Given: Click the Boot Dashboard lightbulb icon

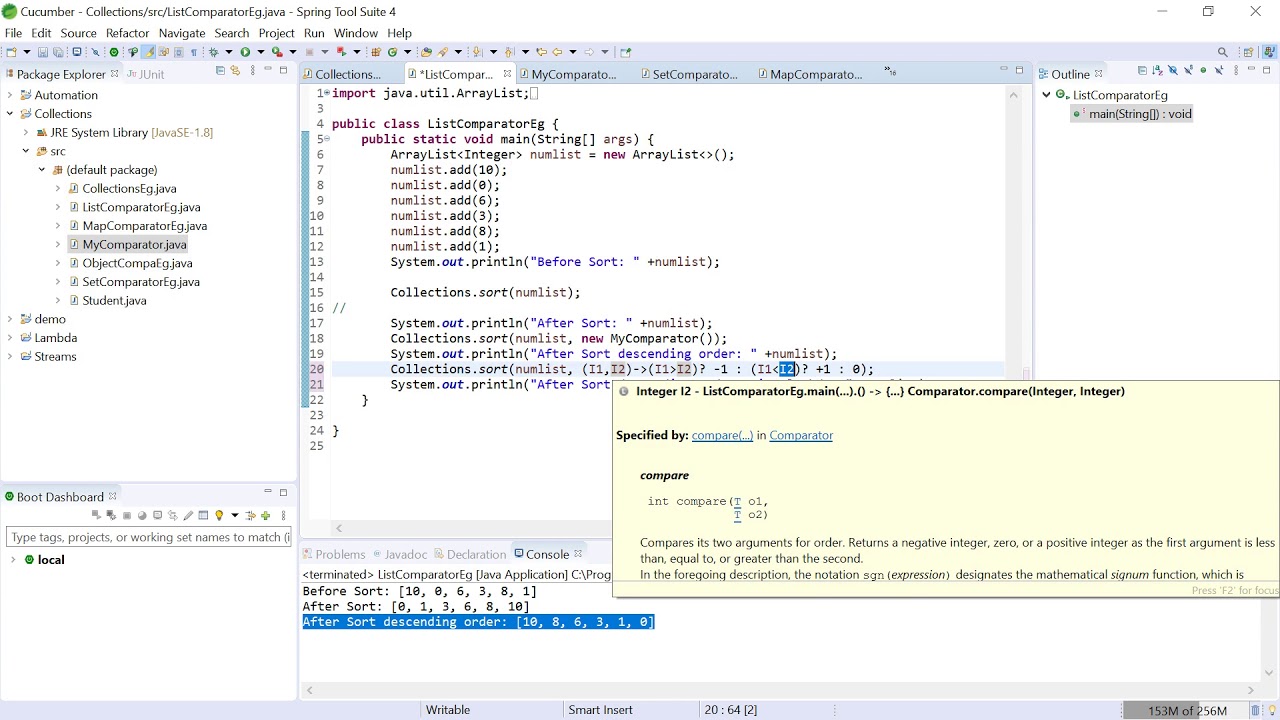Looking at the screenshot, I should (x=219, y=516).
